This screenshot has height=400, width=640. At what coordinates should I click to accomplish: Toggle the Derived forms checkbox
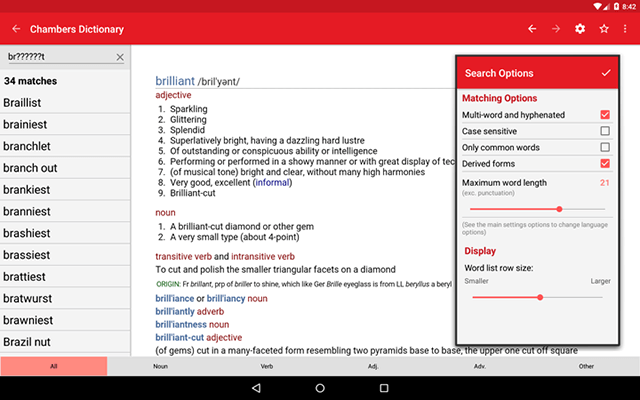(605, 163)
